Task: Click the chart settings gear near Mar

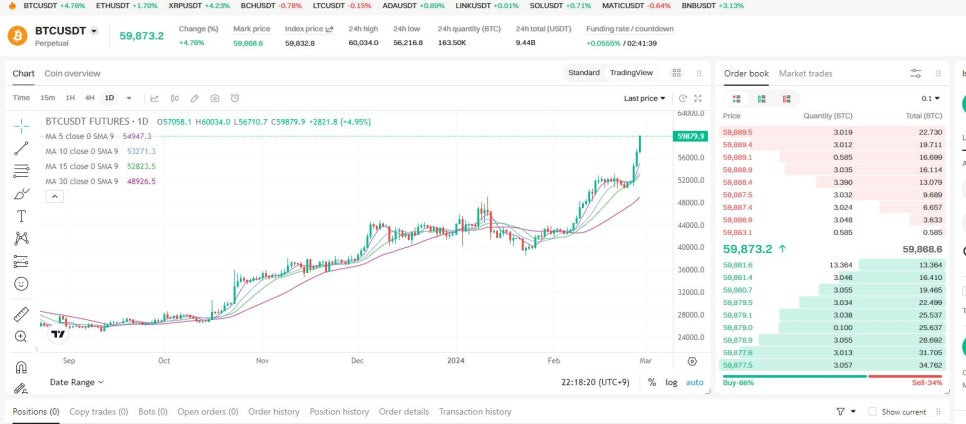Action: point(692,361)
